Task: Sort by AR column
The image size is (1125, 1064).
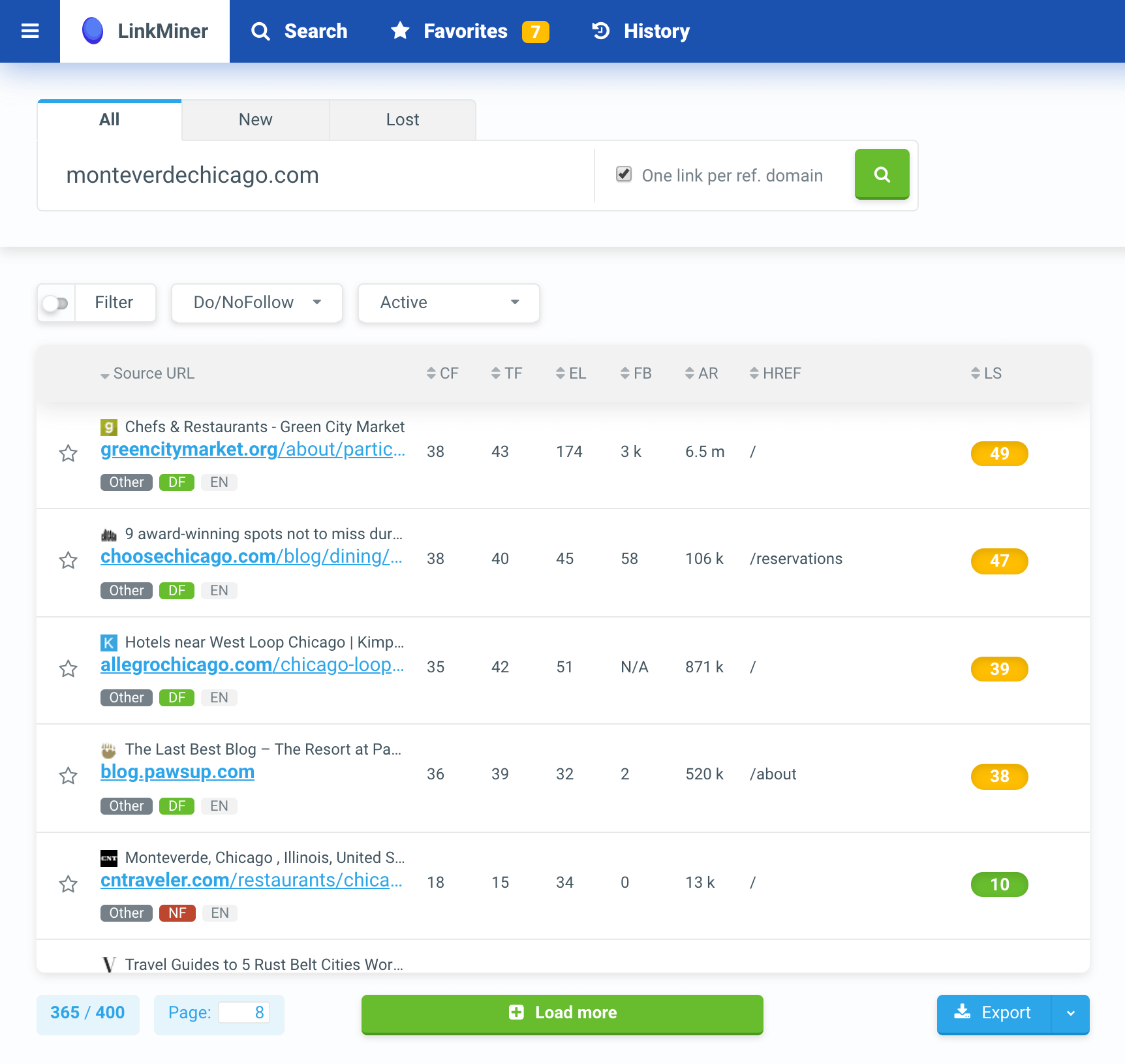Action: [x=701, y=373]
